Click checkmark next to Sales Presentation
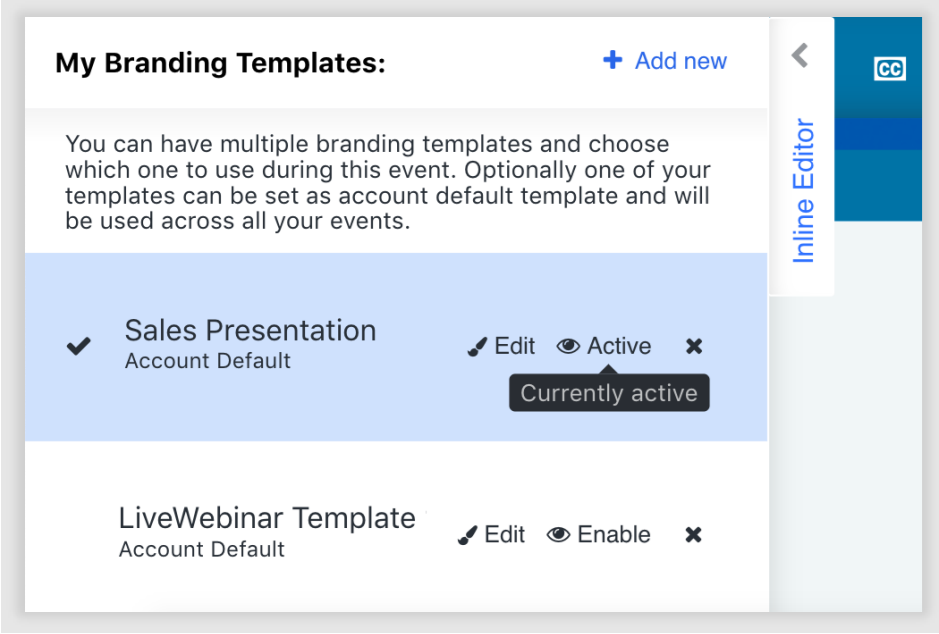The height and width of the screenshot is (634, 939). coord(79,346)
